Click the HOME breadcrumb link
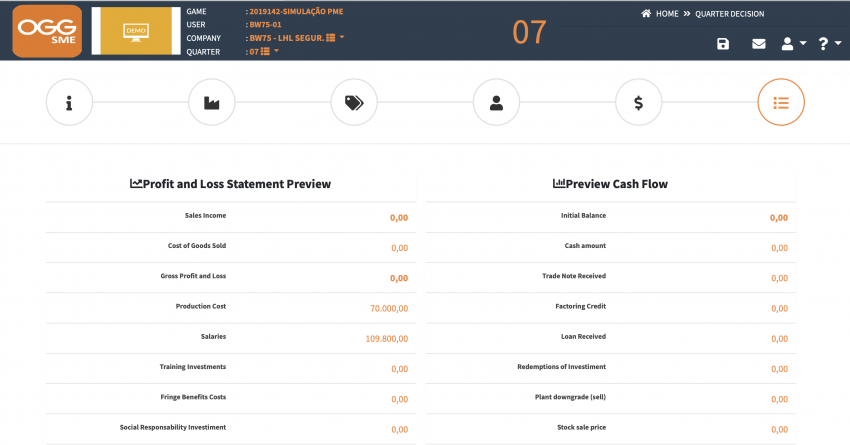This screenshot has height=445, width=850. (x=667, y=14)
